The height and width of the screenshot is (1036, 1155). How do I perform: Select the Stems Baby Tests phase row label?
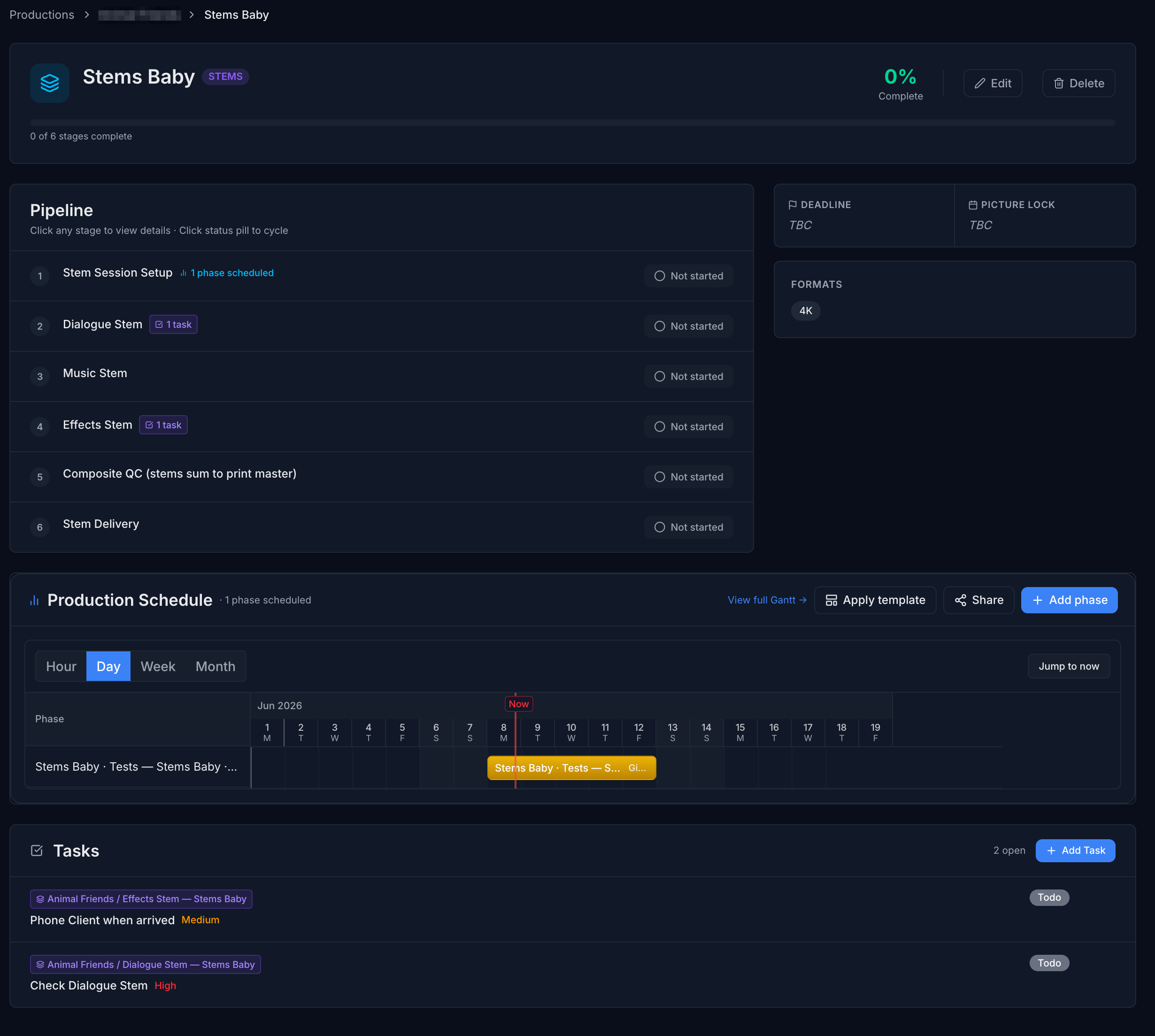137,767
